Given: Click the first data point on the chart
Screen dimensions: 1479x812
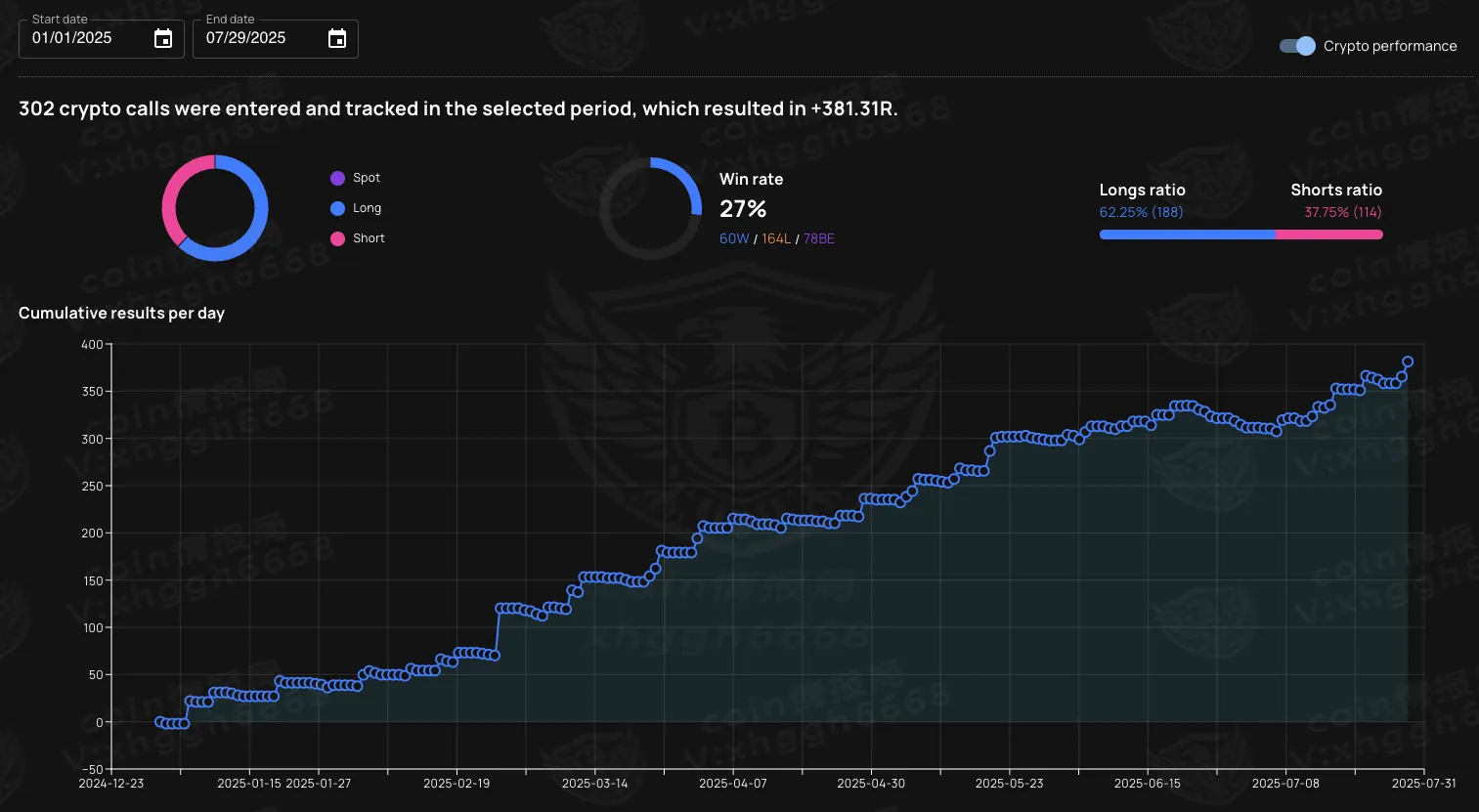Looking at the screenshot, I should [159, 722].
